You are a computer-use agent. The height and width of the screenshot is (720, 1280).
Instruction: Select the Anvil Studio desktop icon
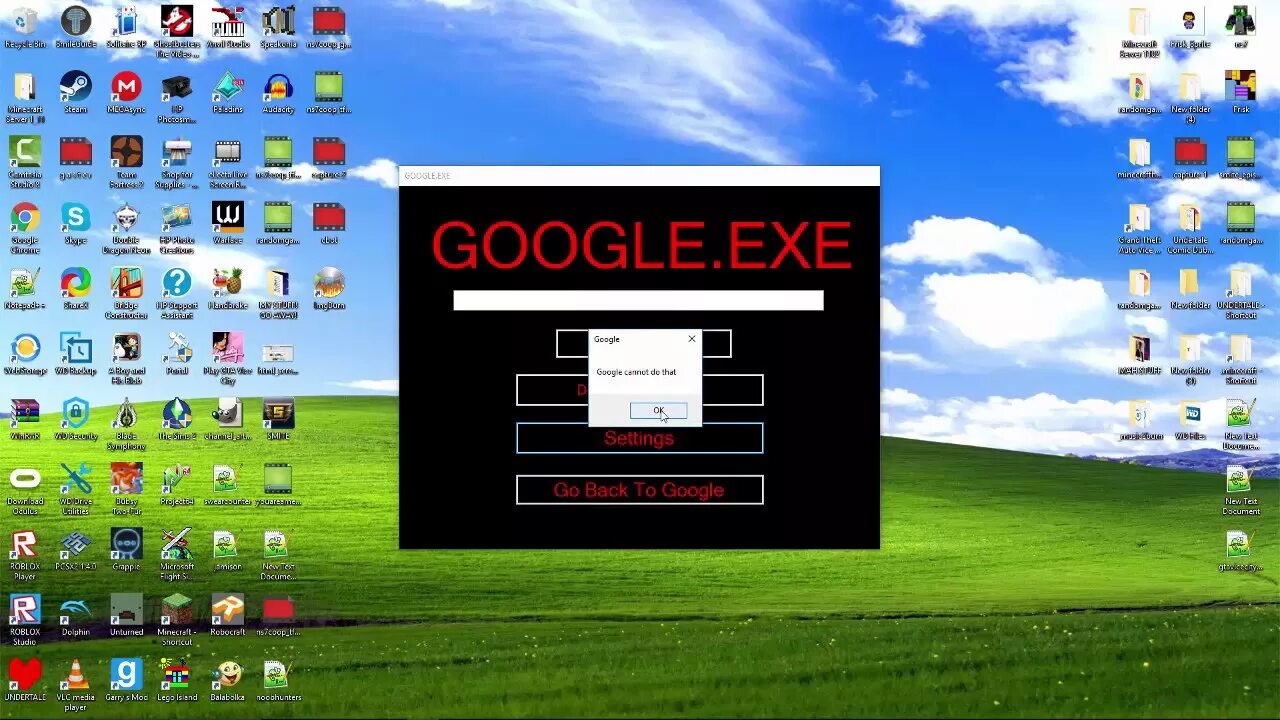228,28
